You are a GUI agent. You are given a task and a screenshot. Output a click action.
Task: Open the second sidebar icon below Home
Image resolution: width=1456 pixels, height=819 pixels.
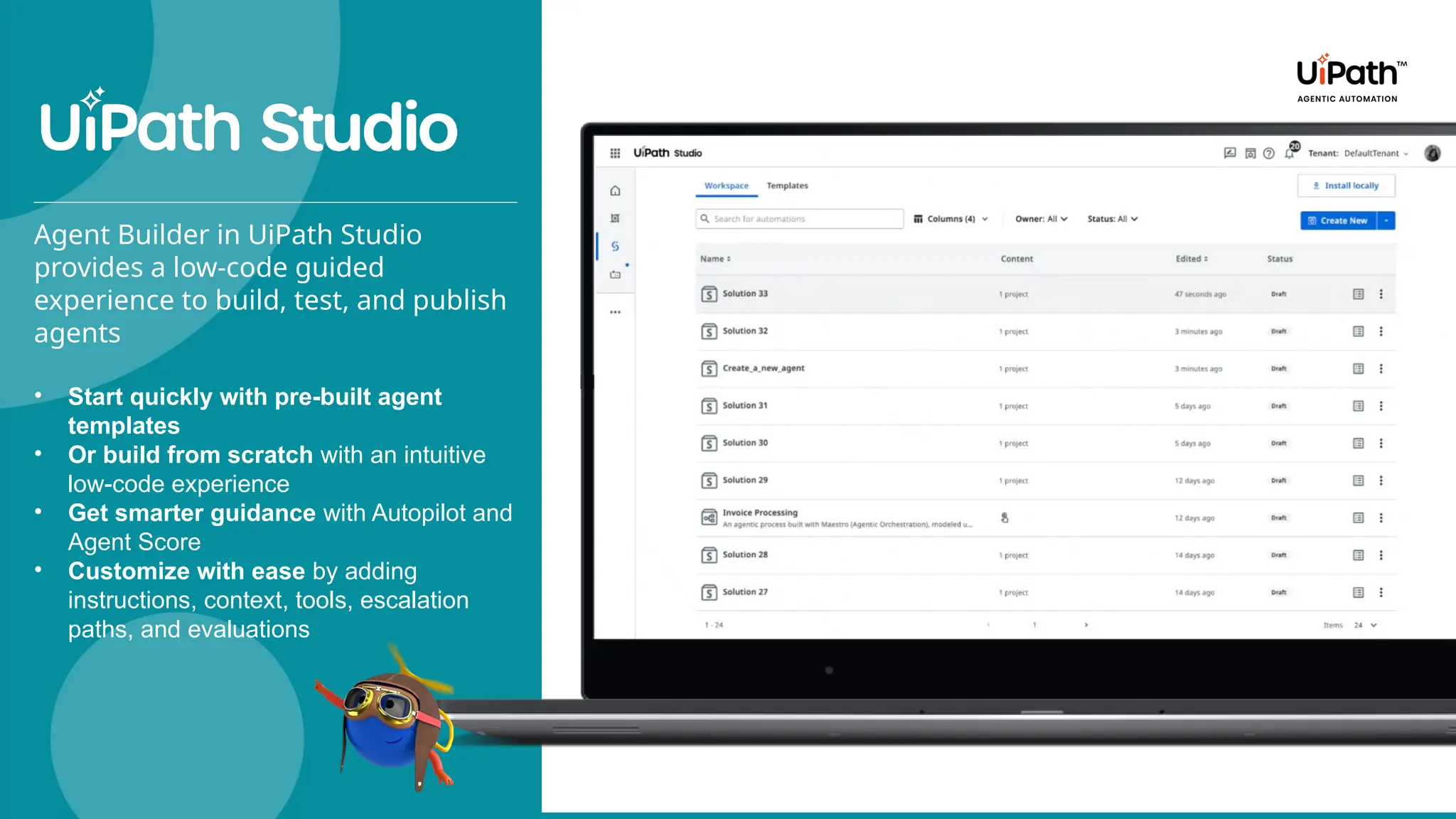pos(615,218)
